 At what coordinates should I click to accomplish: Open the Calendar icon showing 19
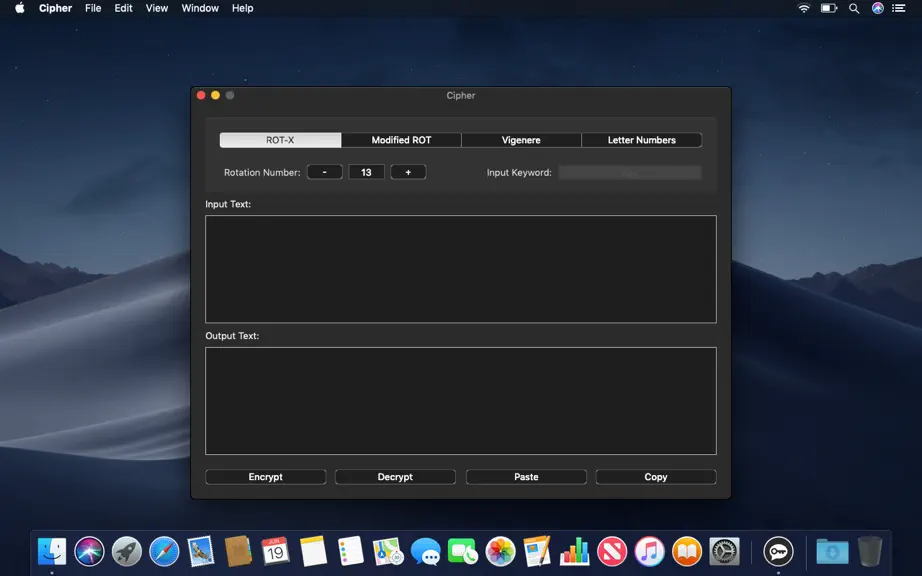click(x=275, y=552)
